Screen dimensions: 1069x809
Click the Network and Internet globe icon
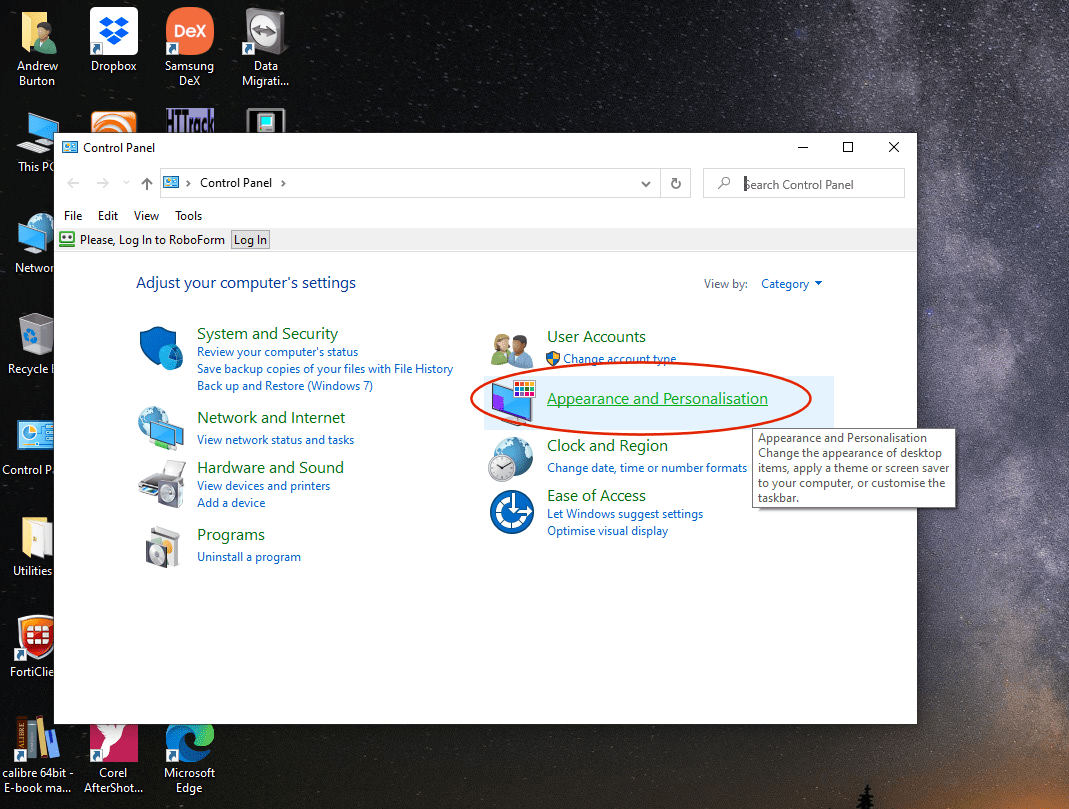click(x=161, y=428)
